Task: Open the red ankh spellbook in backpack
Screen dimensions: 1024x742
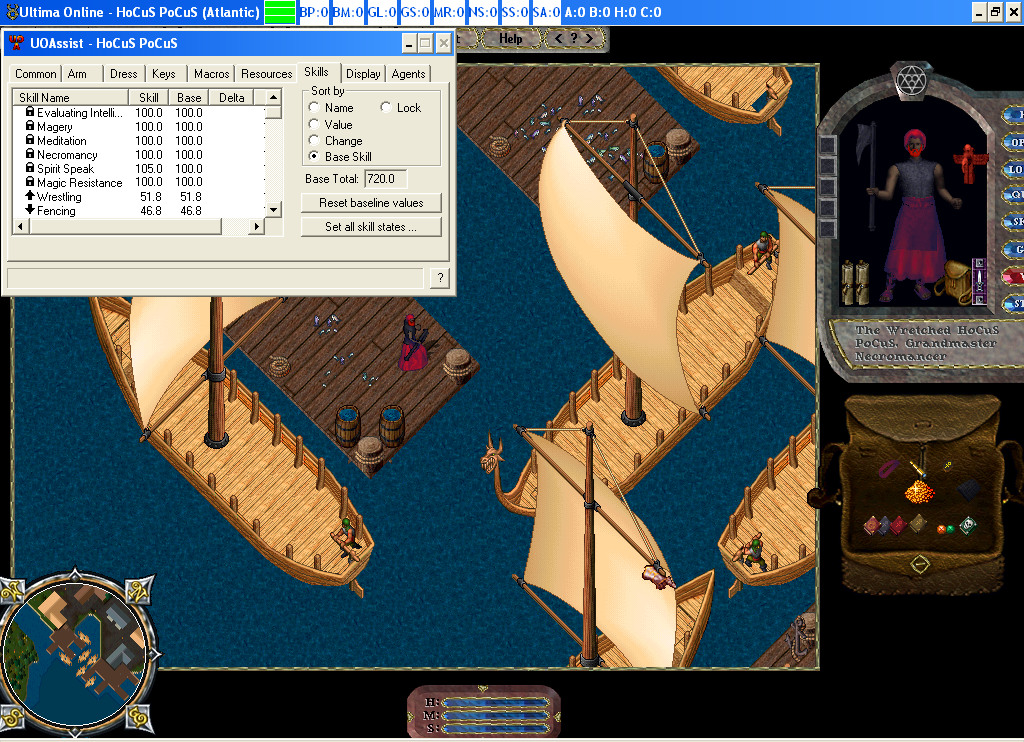Action: 899,526
